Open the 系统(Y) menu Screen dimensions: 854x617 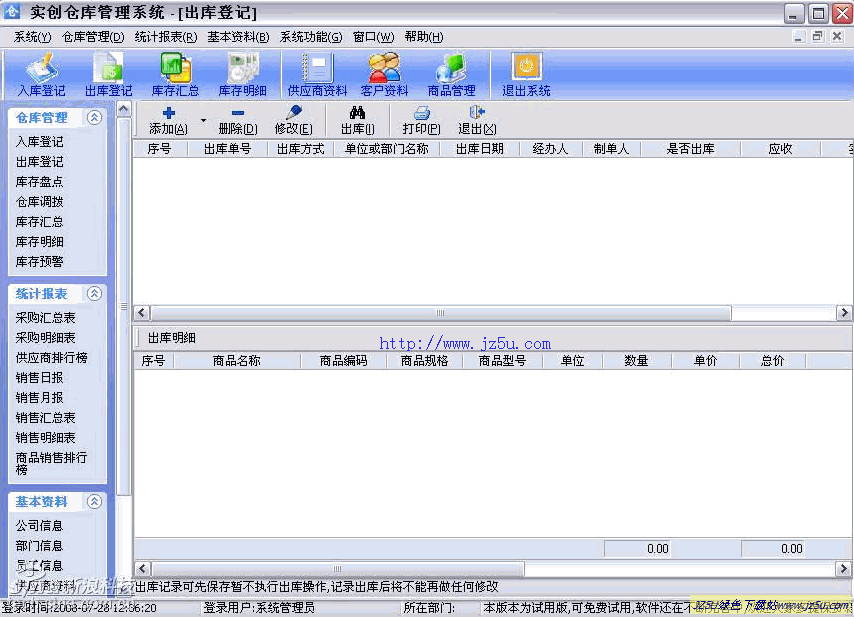pos(33,37)
